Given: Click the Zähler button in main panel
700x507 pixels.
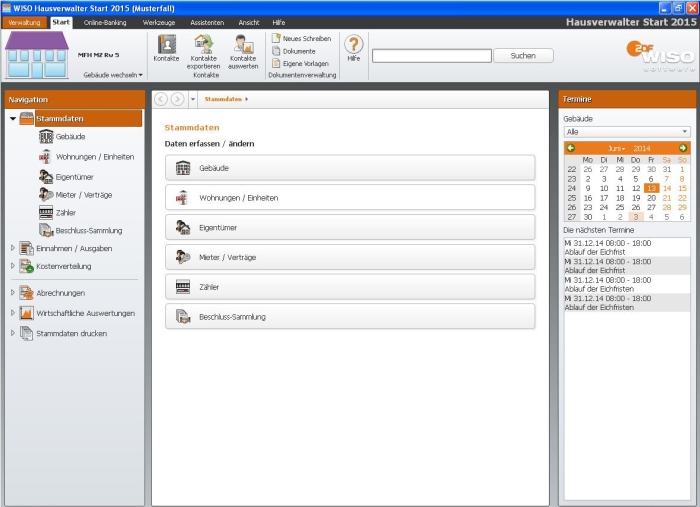Looking at the screenshot, I should (x=350, y=287).
